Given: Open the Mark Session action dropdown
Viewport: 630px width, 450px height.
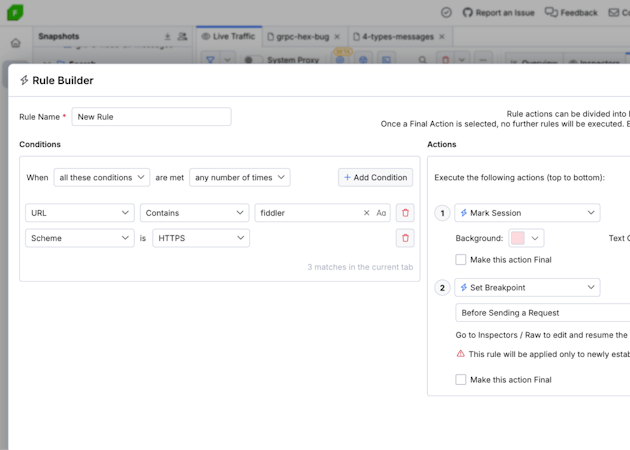Looking at the screenshot, I should click(x=527, y=213).
